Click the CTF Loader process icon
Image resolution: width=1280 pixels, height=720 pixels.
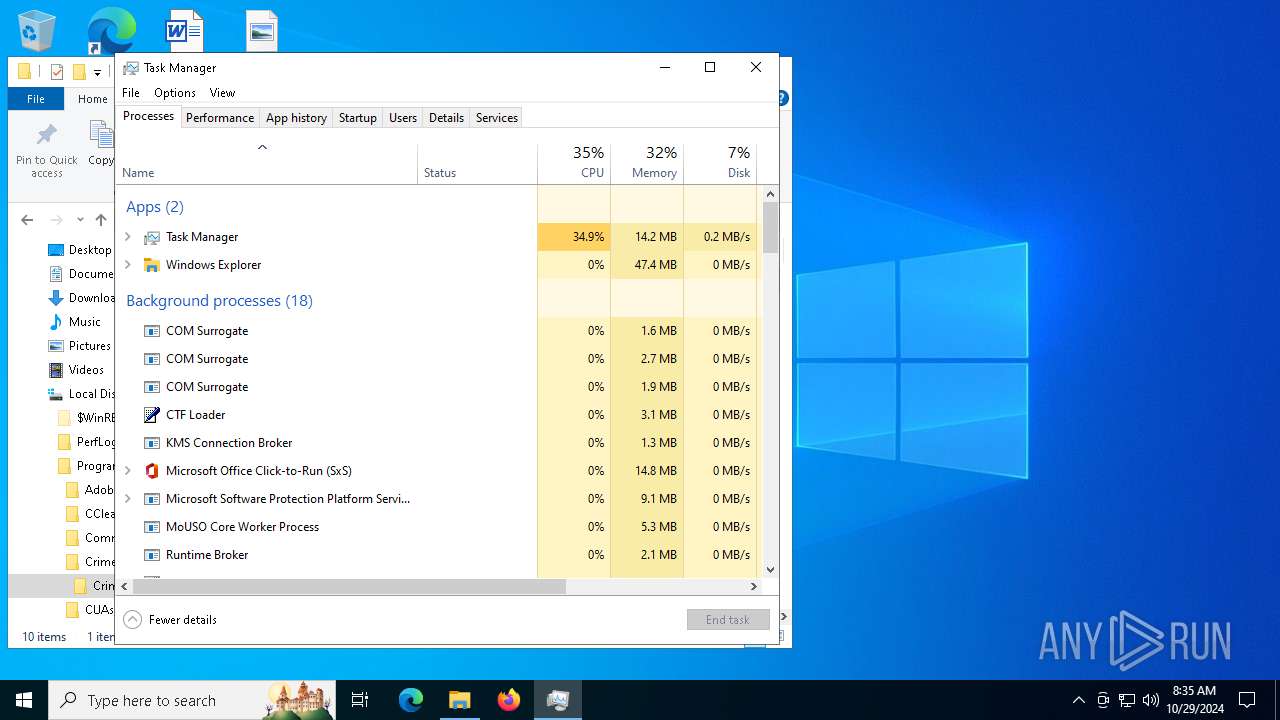(152, 415)
